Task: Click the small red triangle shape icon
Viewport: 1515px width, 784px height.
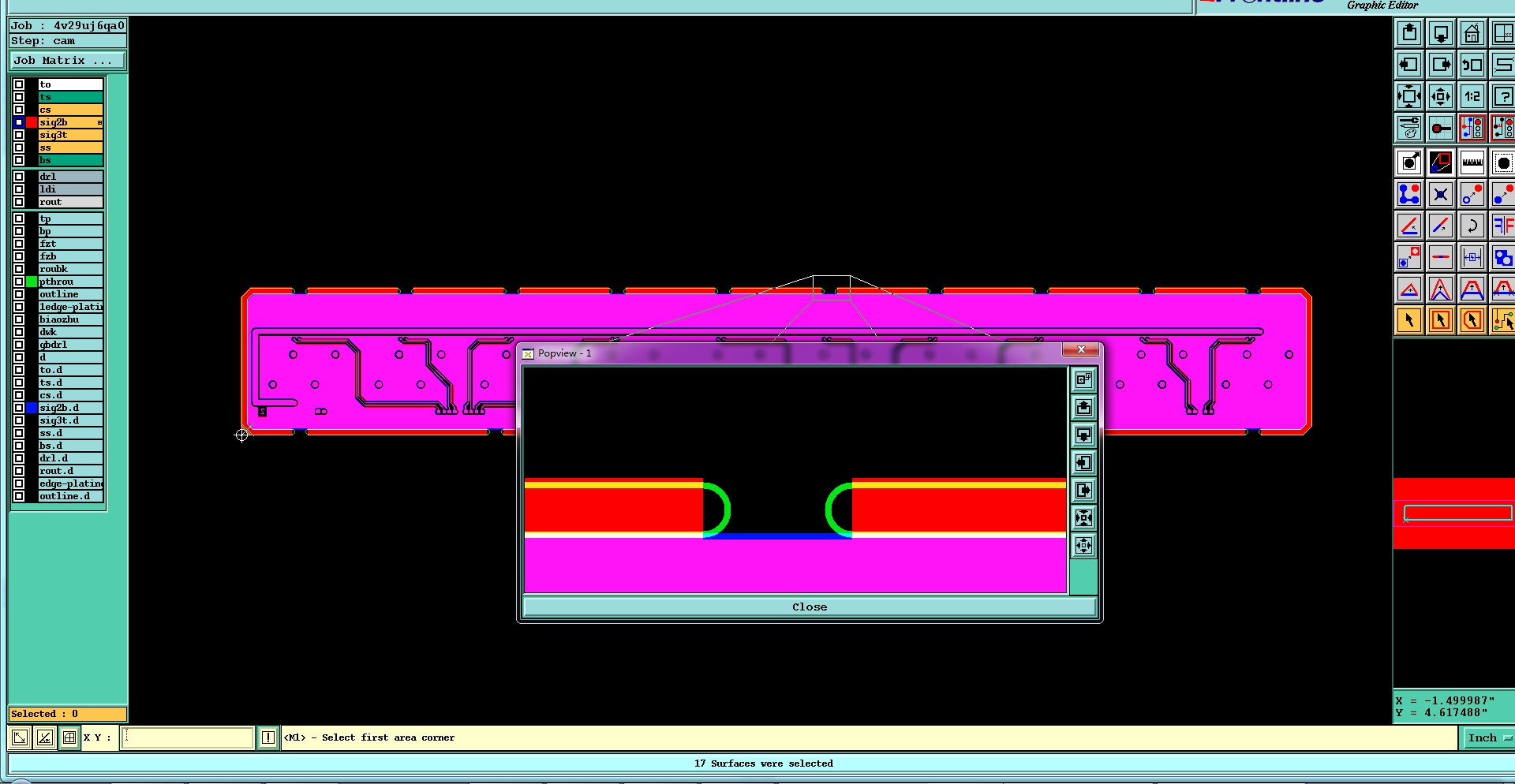Action: click(1409, 289)
